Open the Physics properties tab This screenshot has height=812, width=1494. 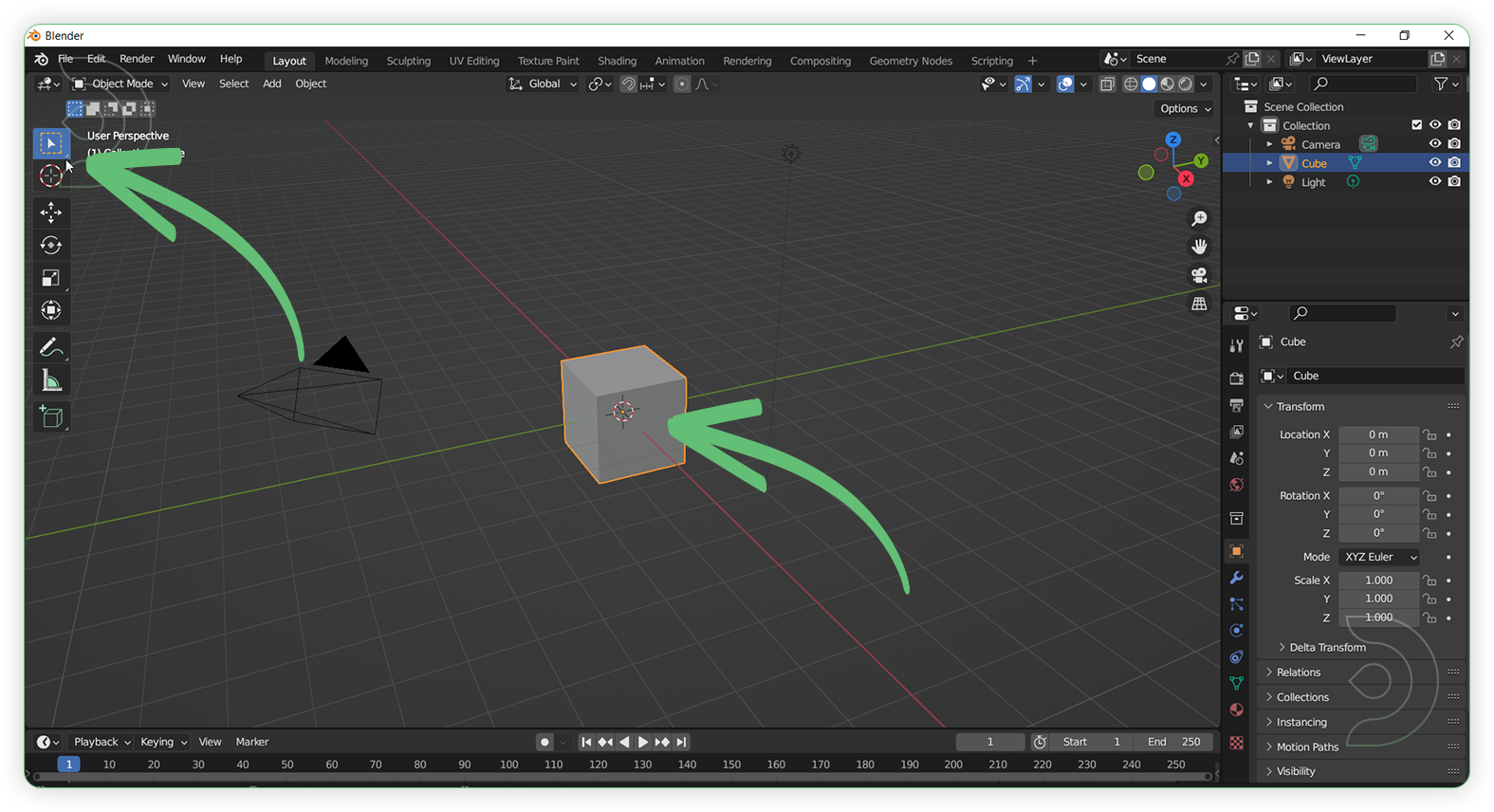click(x=1236, y=631)
